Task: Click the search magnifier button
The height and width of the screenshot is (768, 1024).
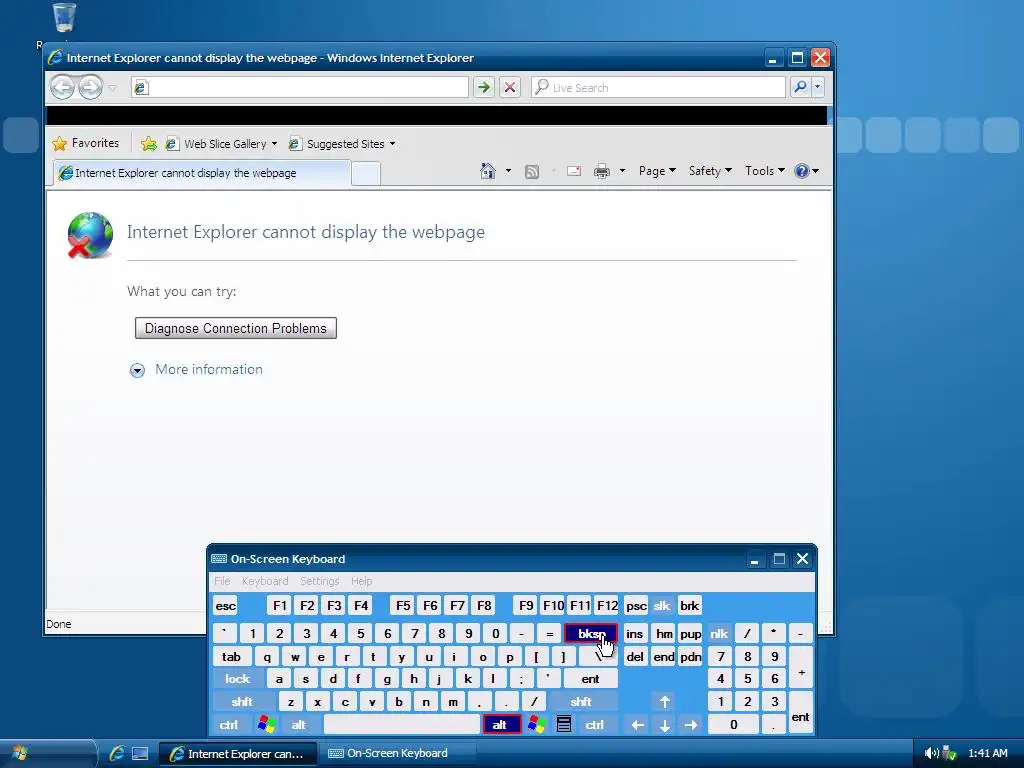Action: [x=800, y=87]
